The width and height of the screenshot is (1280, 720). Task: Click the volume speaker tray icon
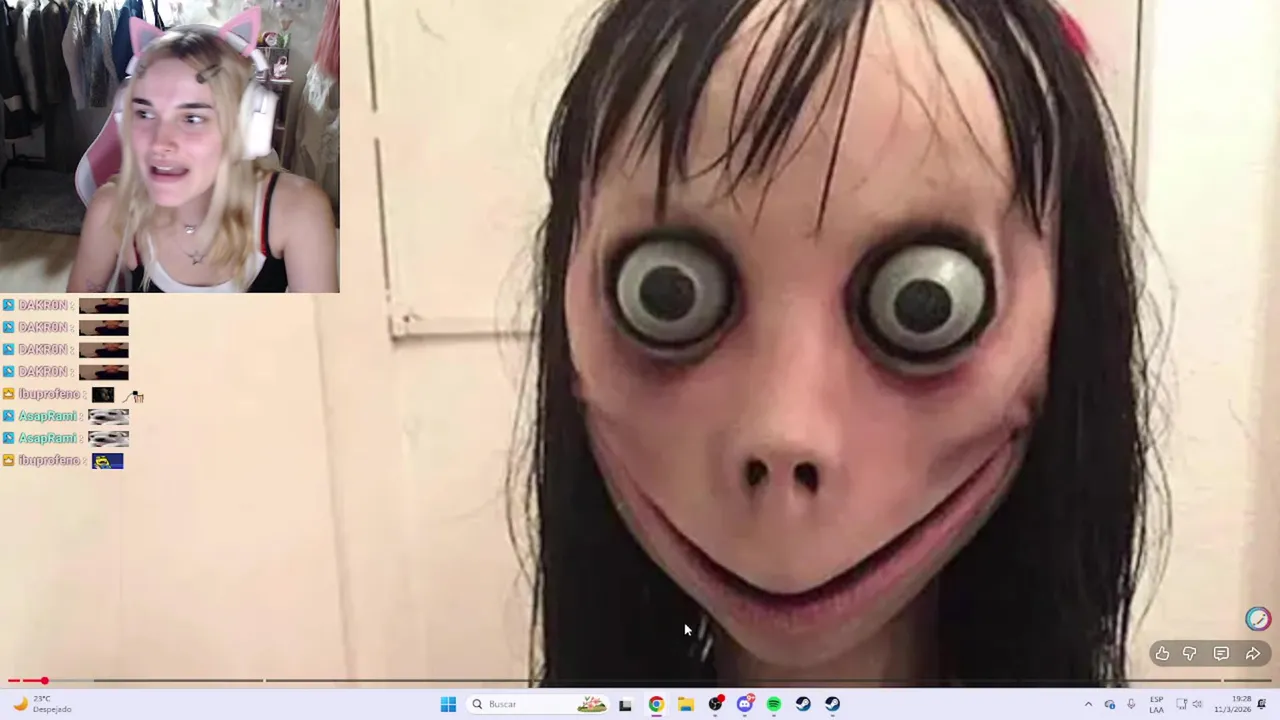[1197, 704]
